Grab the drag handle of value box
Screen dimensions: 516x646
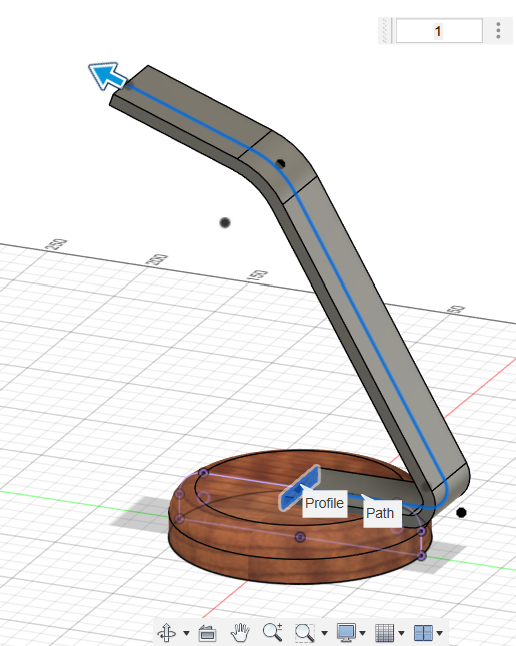point(385,30)
